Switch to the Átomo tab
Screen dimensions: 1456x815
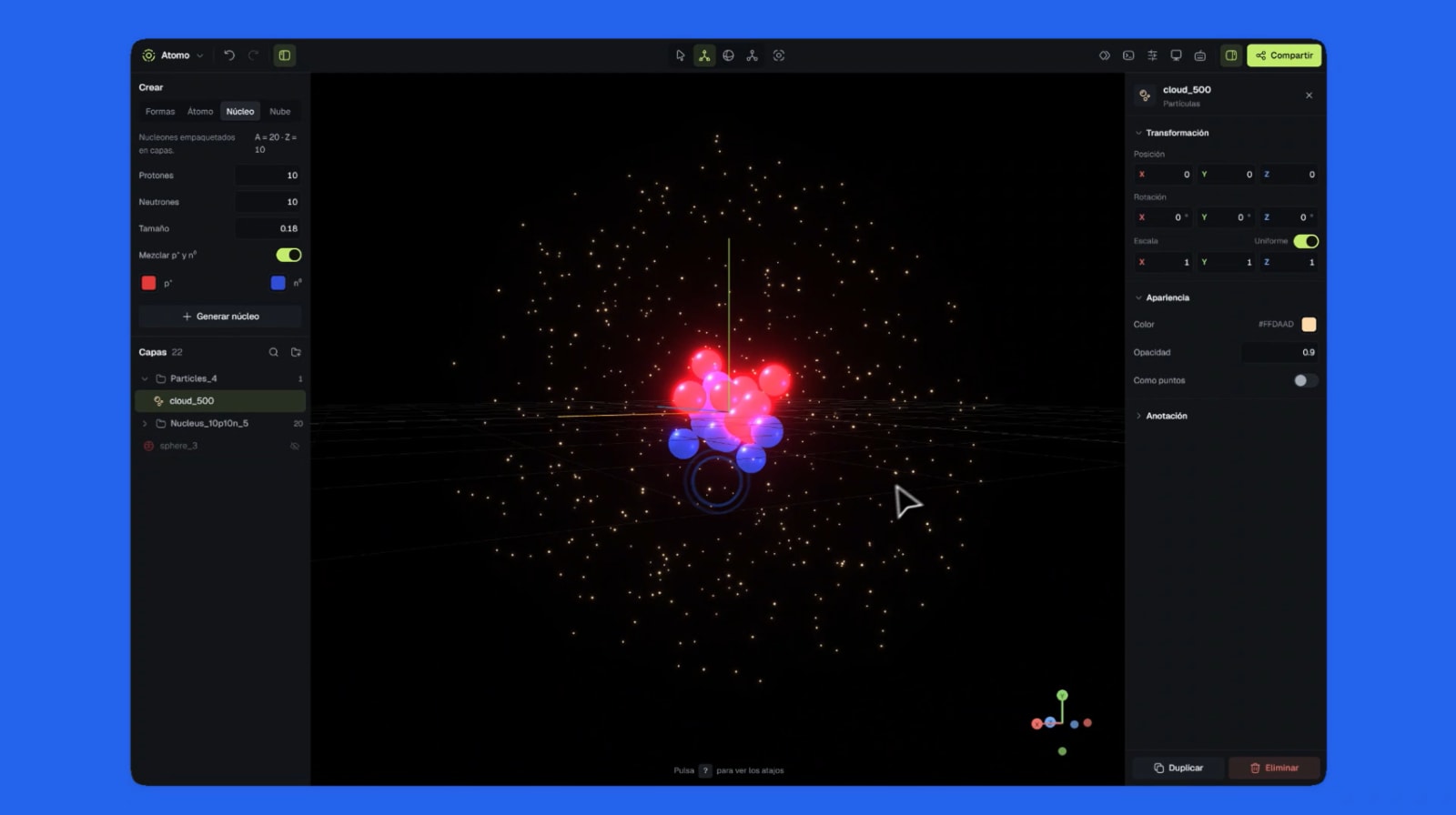point(200,111)
